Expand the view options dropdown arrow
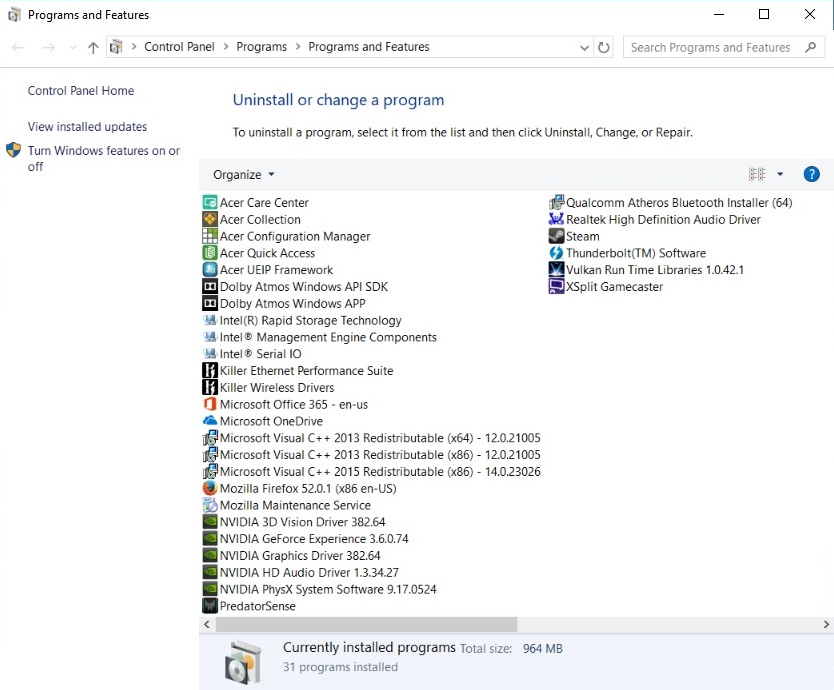The image size is (834, 690). [x=780, y=175]
